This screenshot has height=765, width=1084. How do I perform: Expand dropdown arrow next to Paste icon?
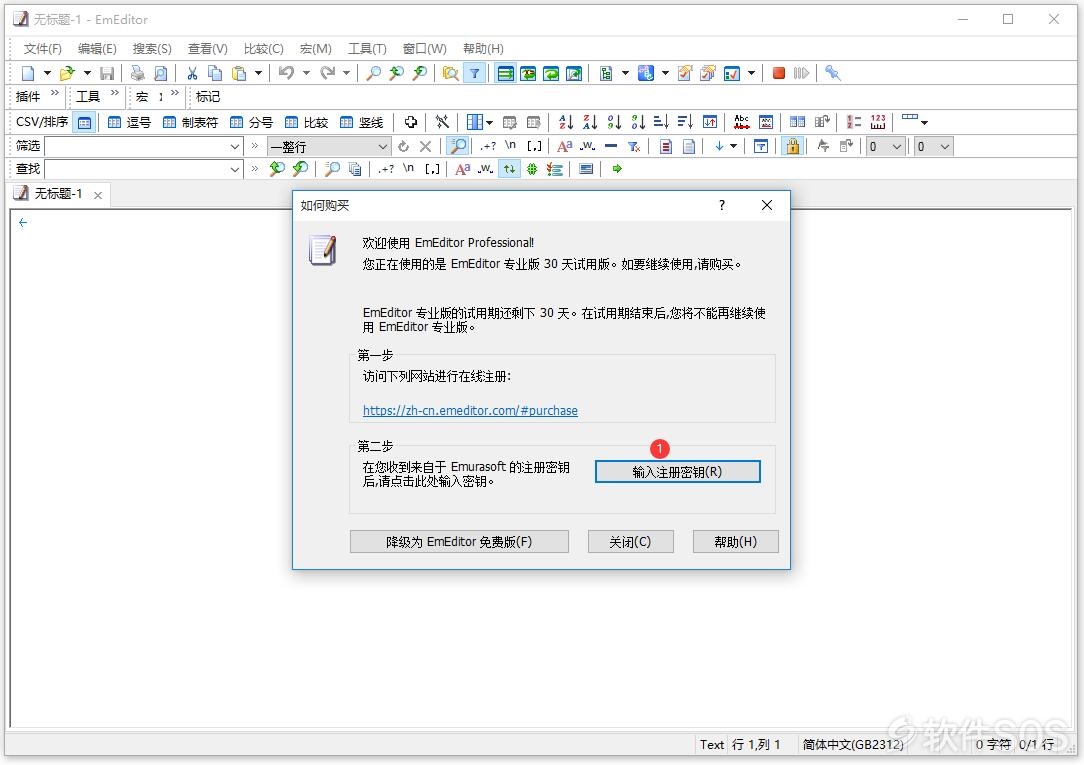258,73
